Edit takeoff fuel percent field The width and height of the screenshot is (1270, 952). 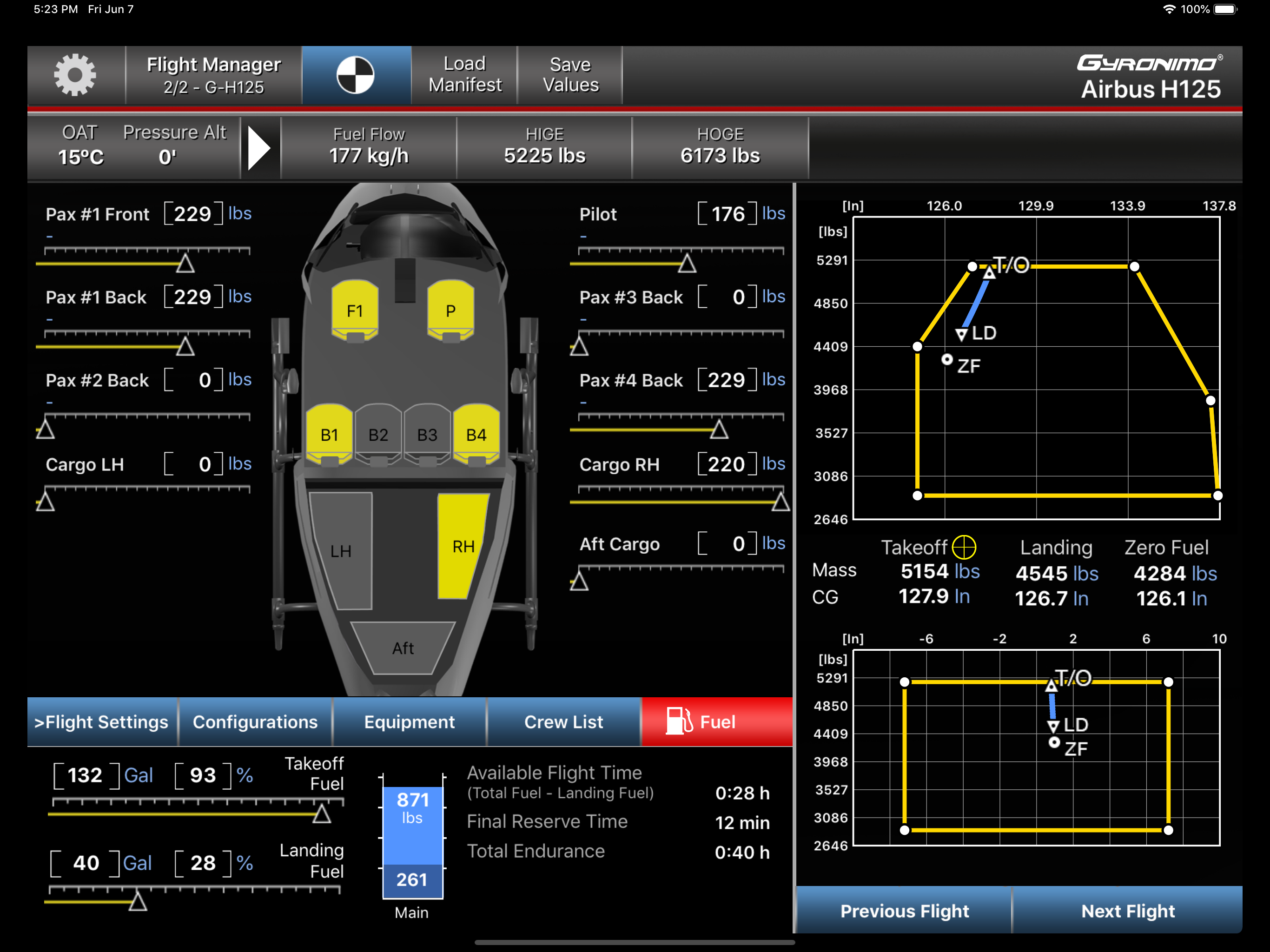click(x=203, y=776)
